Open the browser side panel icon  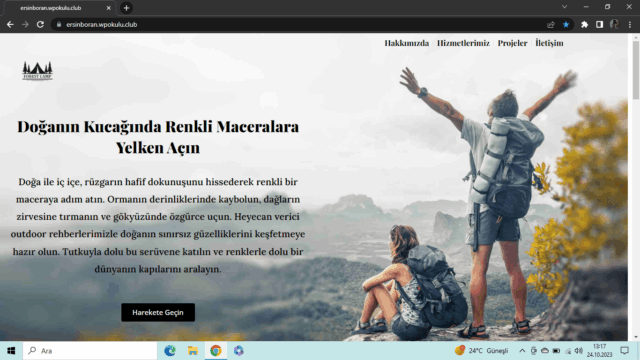tap(599, 24)
